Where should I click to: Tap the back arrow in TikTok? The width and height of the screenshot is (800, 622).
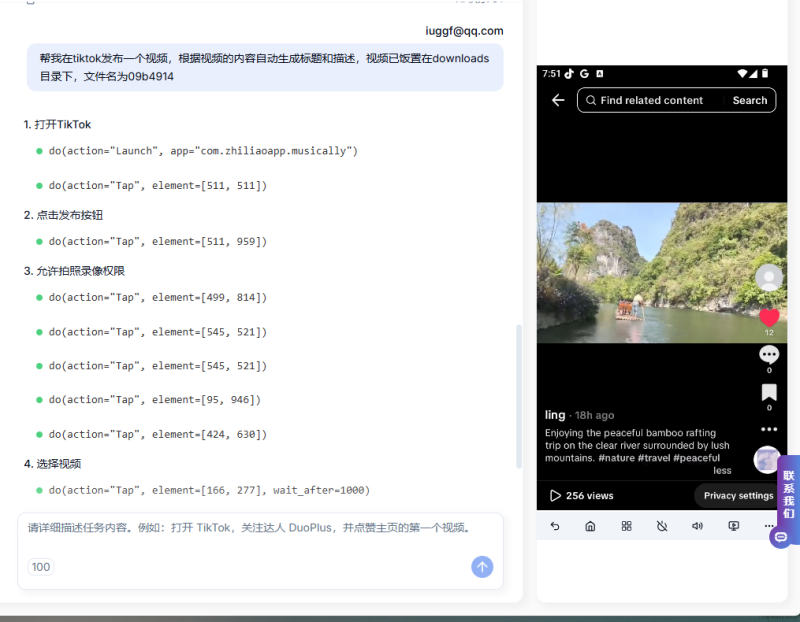[x=558, y=100]
